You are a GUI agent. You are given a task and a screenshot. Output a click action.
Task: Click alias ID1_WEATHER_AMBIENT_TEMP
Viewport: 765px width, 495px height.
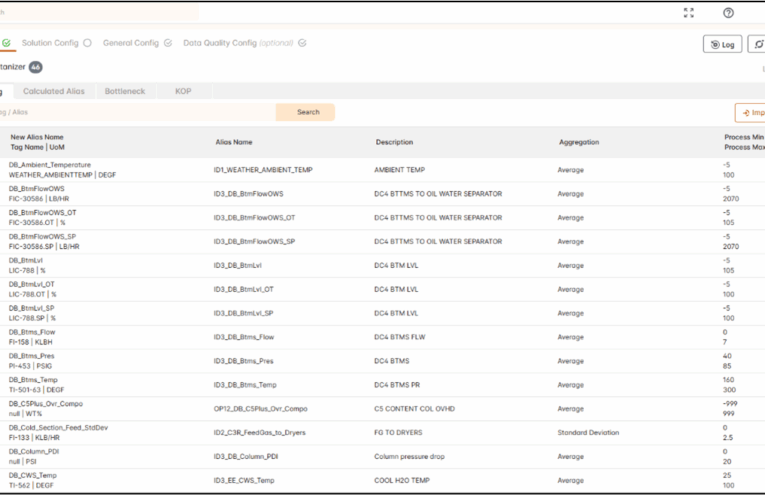click(x=263, y=170)
